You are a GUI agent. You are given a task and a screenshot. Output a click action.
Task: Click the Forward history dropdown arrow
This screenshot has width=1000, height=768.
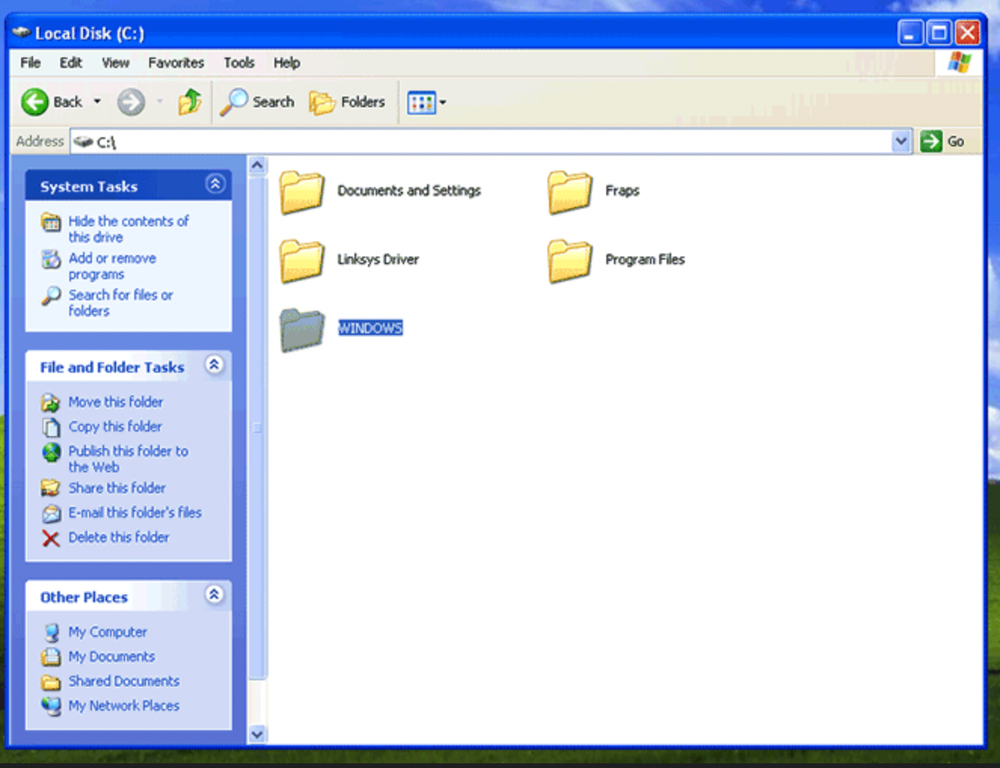click(x=159, y=102)
